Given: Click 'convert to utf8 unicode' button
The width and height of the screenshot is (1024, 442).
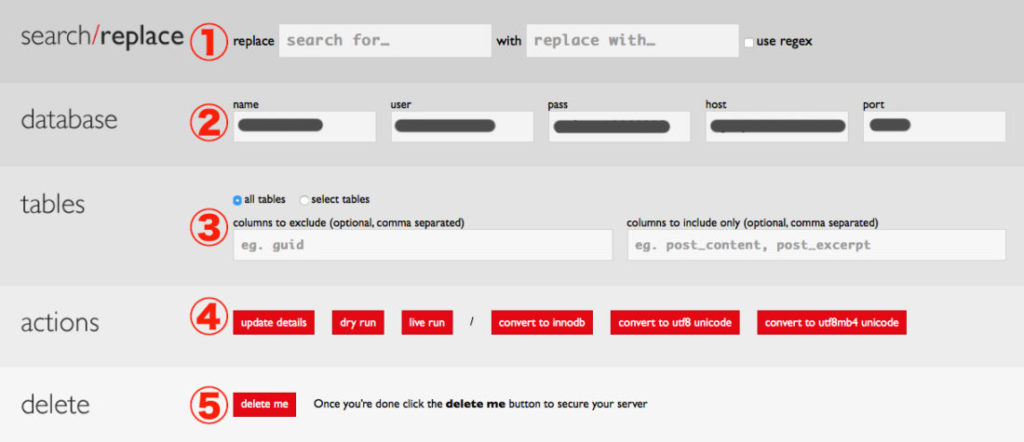Looking at the screenshot, I should 675,323.
